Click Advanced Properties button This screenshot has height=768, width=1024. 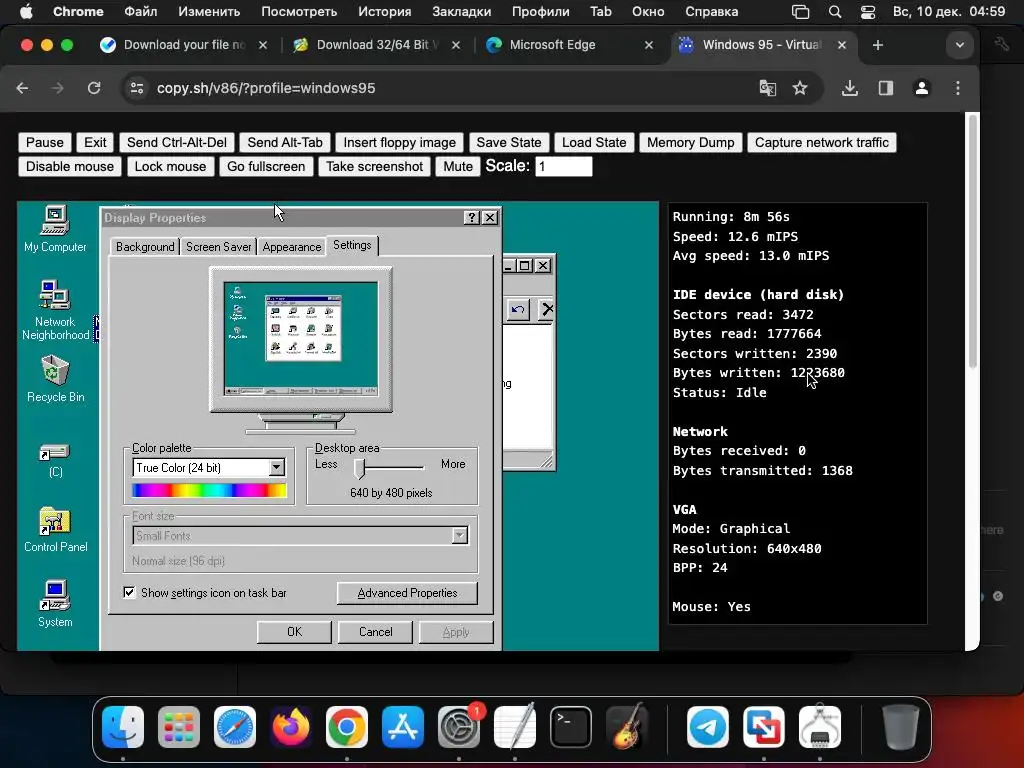[407, 593]
